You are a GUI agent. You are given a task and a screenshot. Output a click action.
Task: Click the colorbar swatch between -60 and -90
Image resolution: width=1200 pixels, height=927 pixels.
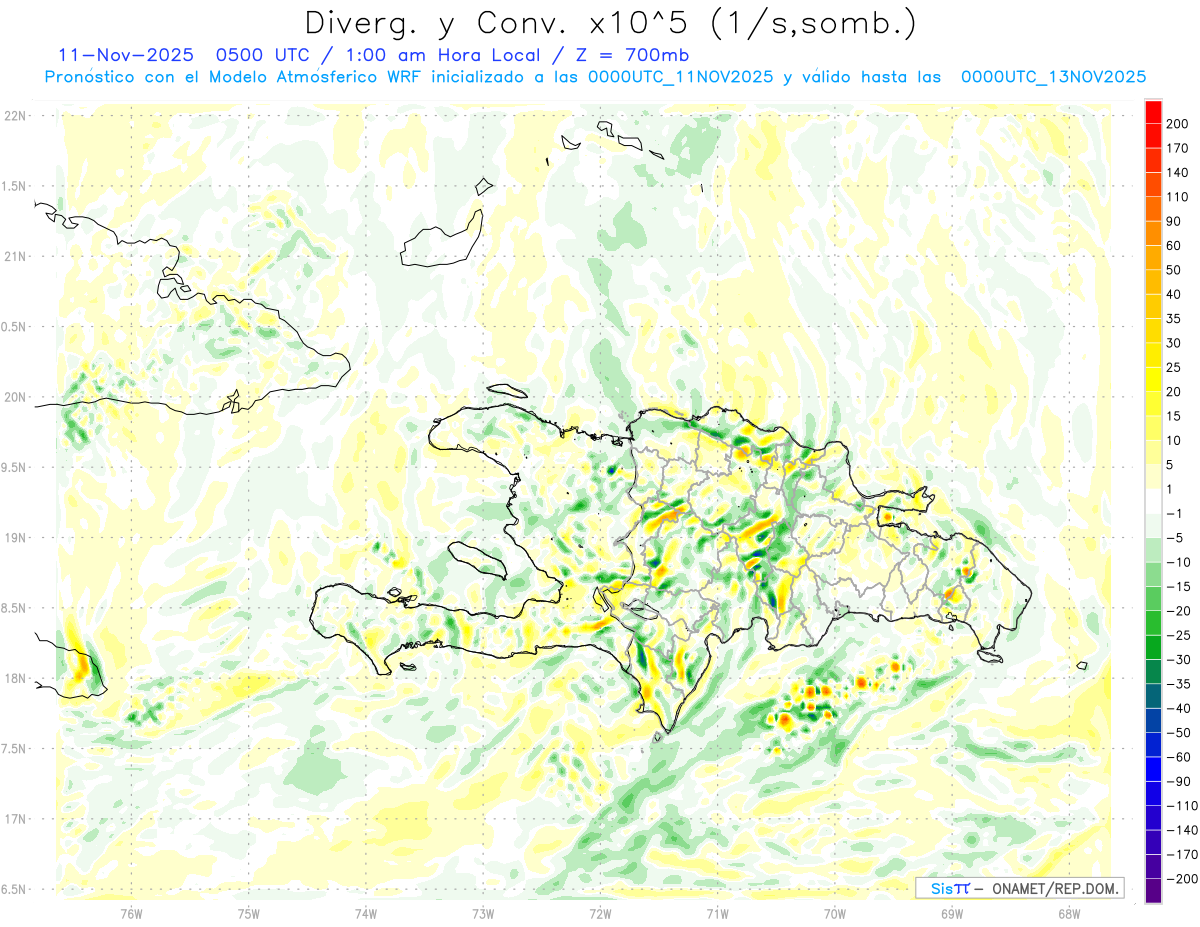1153,769
